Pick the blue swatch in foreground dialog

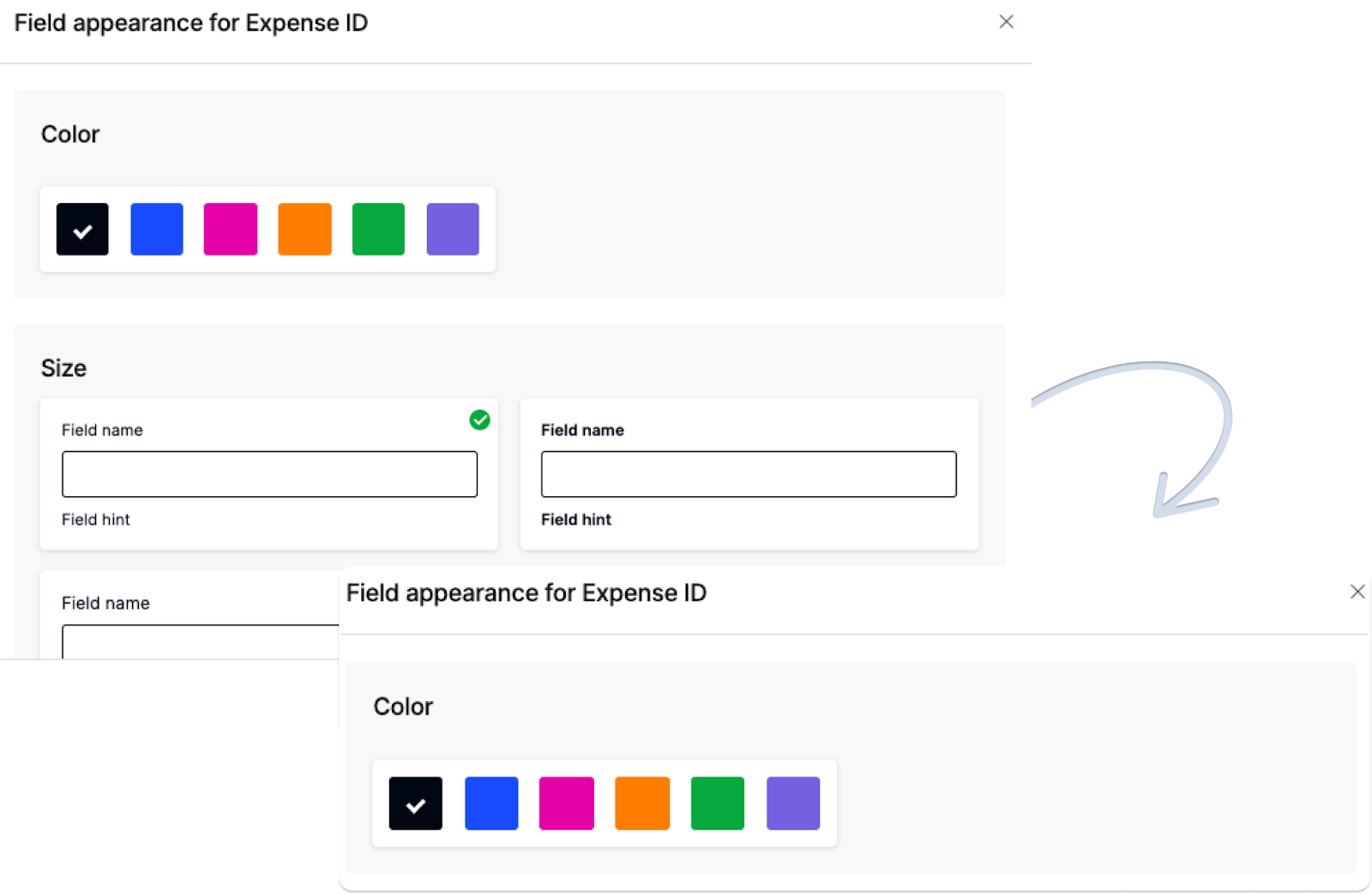pyautogui.click(x=491, y=803)
